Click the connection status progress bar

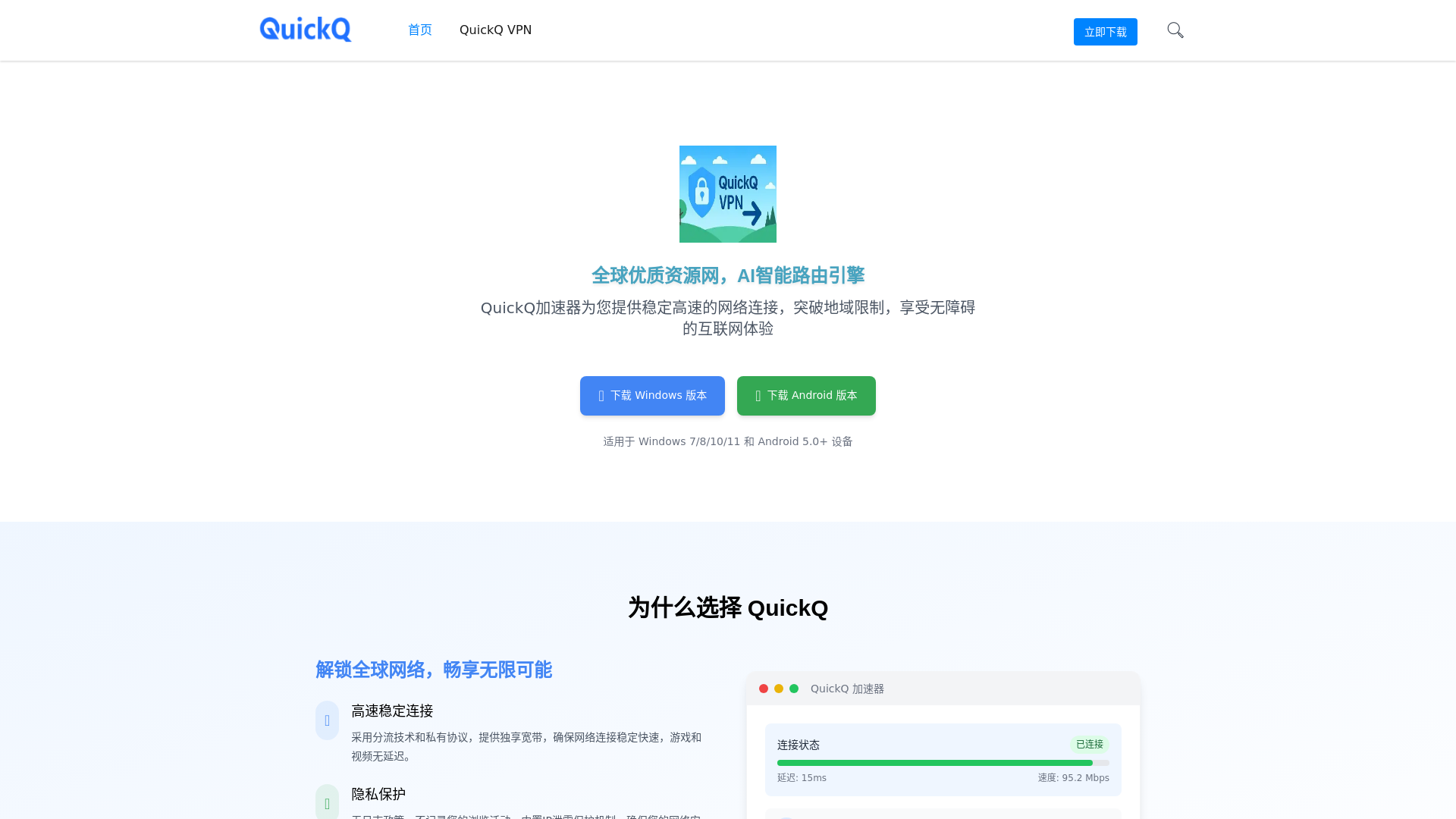[x=943, y=763]
